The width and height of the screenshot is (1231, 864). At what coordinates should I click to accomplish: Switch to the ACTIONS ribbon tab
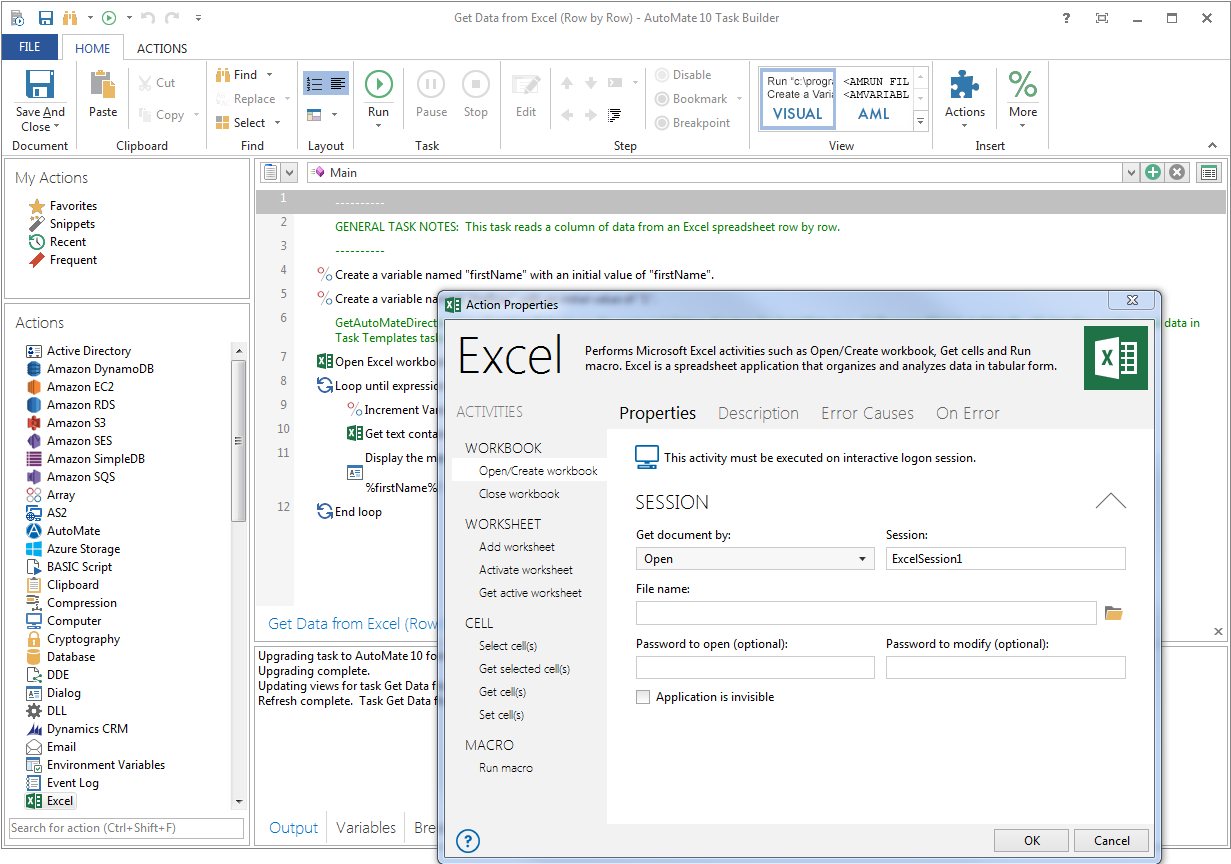[x=162, y=48]
